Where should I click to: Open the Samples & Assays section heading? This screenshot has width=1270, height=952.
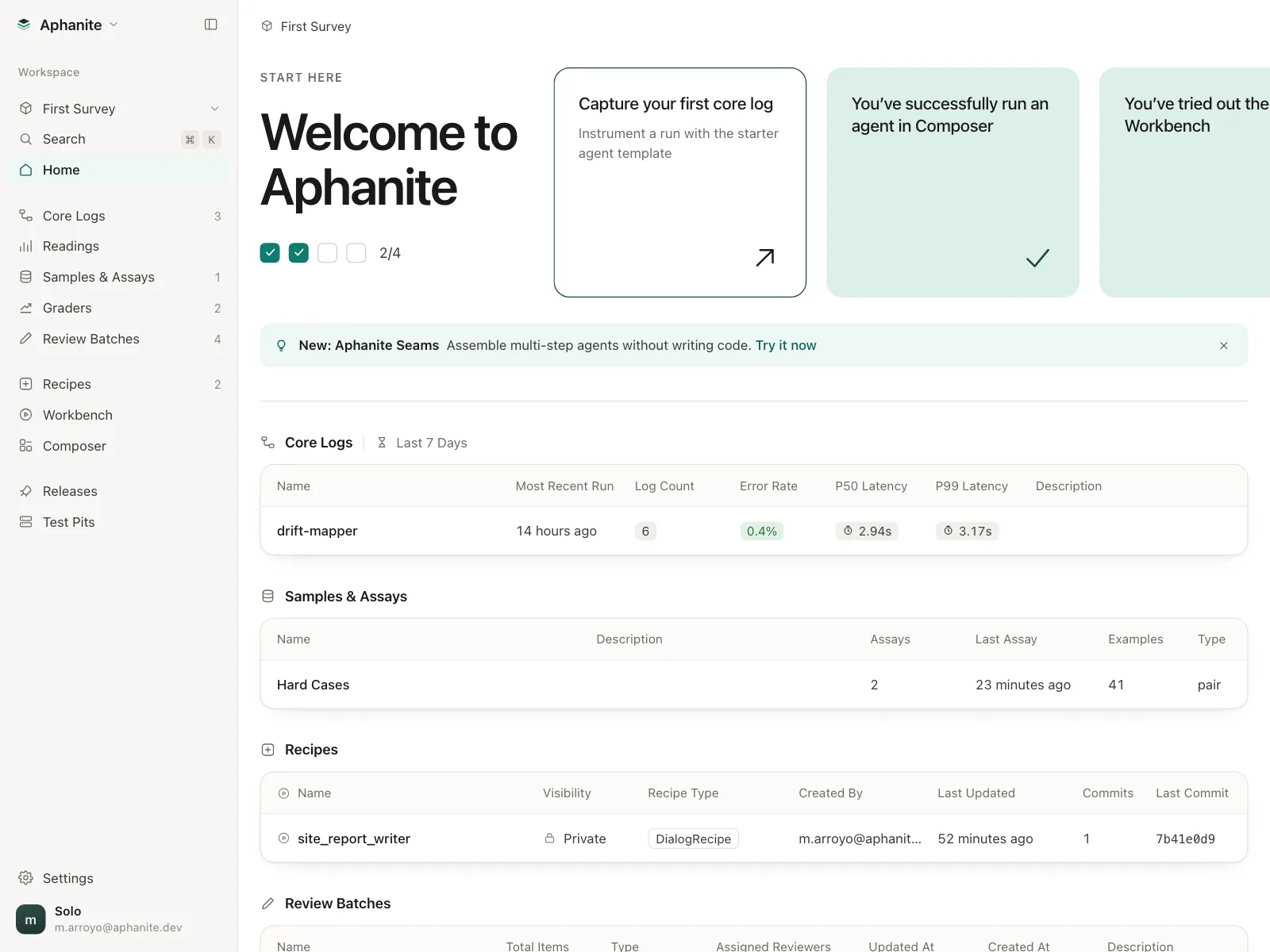click(346, 597)
